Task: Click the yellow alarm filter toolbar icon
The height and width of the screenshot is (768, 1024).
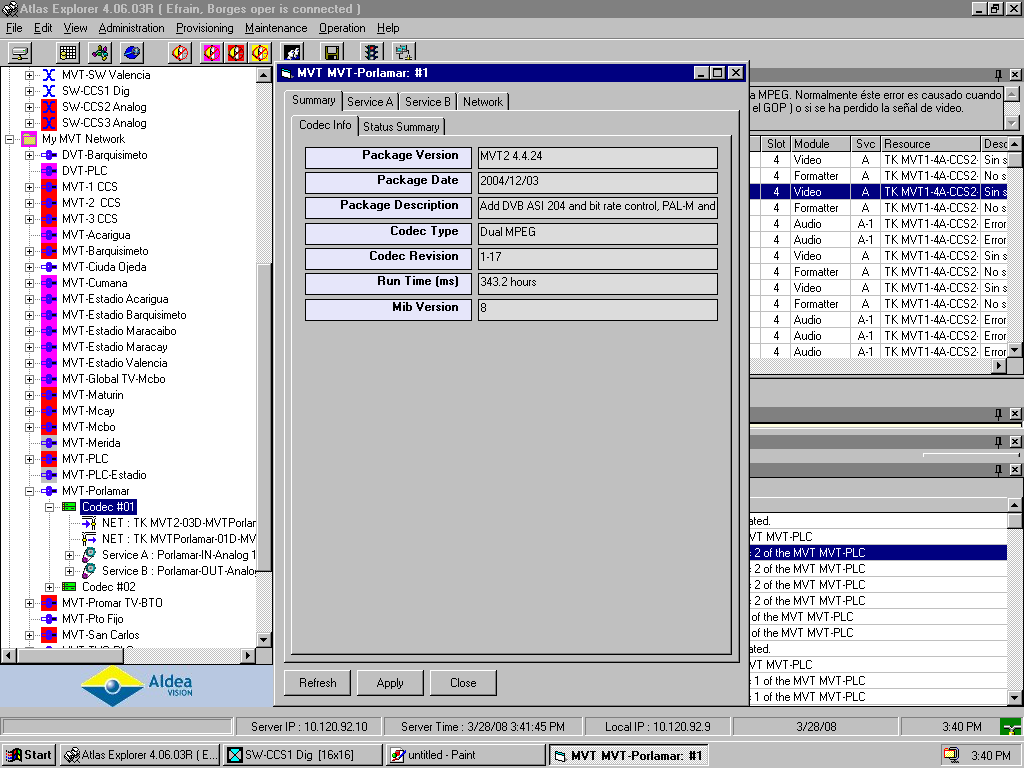Action: [x=259, y=53]
